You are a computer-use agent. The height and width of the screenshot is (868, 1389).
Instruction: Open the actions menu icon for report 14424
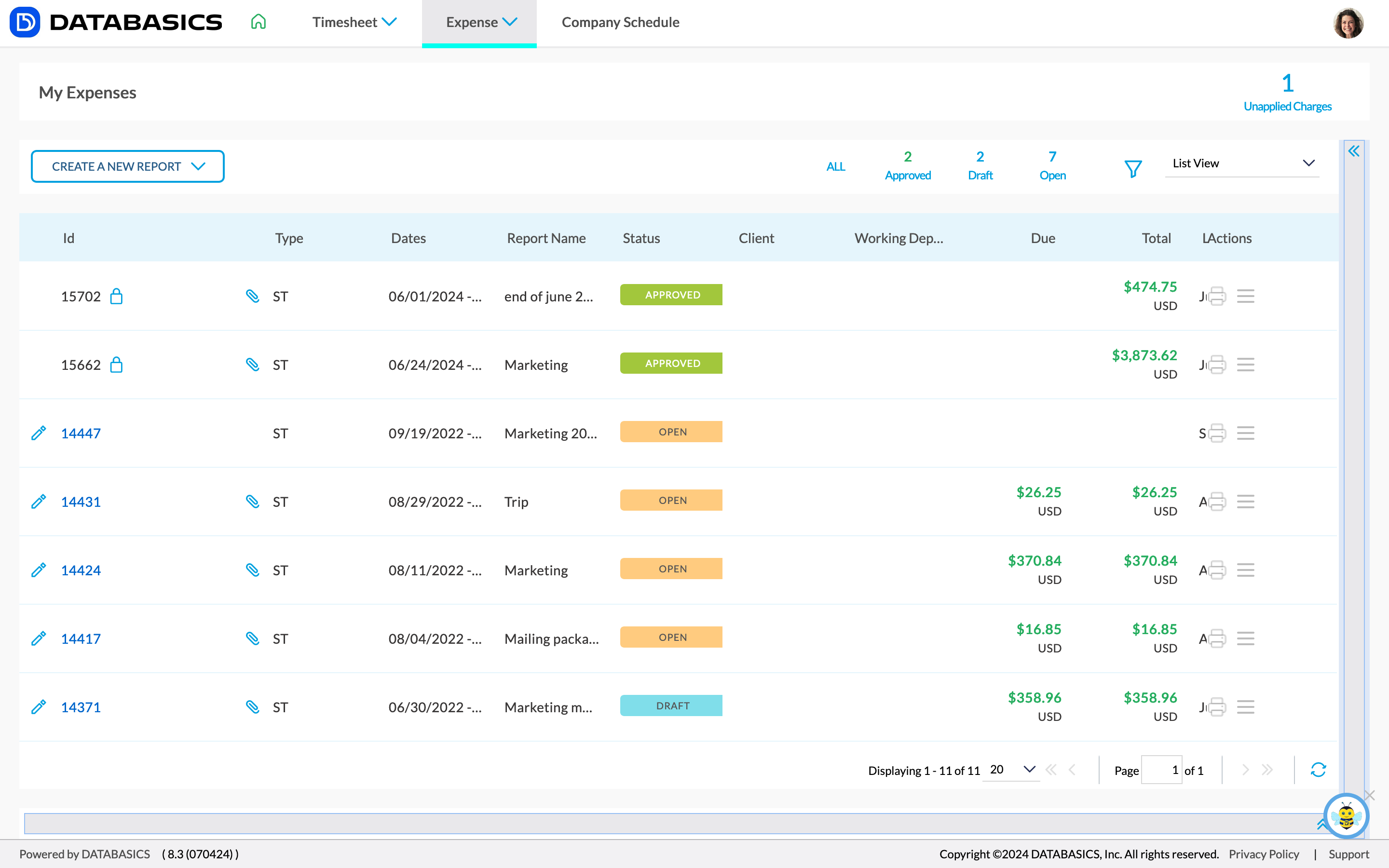(1246, 570)
